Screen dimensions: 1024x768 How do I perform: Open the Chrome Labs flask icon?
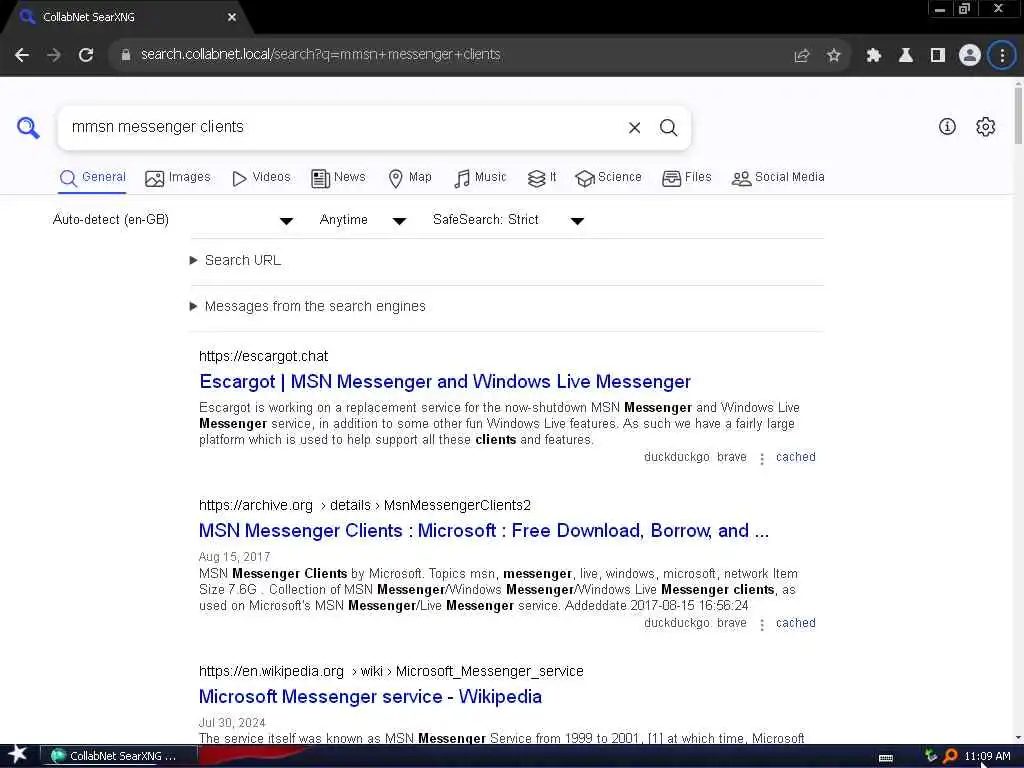click(906, 56)
